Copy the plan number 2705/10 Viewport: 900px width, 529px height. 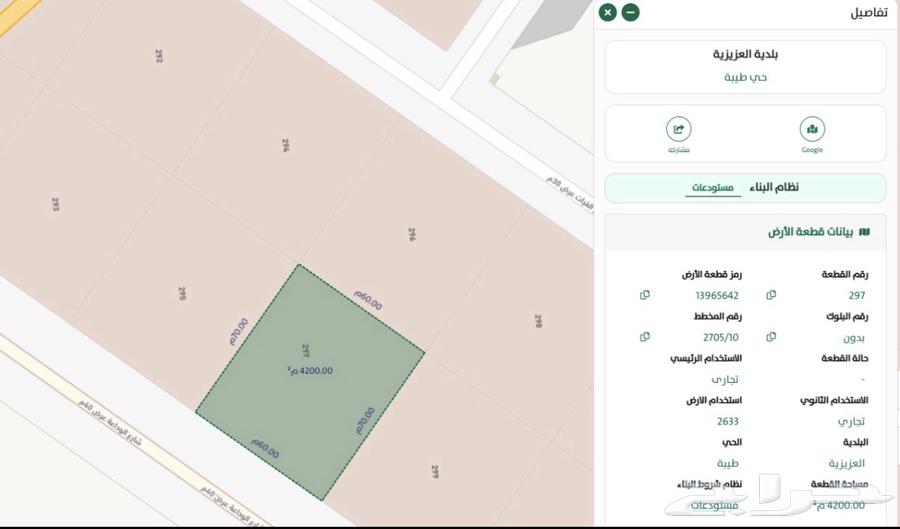click(645, 337)
